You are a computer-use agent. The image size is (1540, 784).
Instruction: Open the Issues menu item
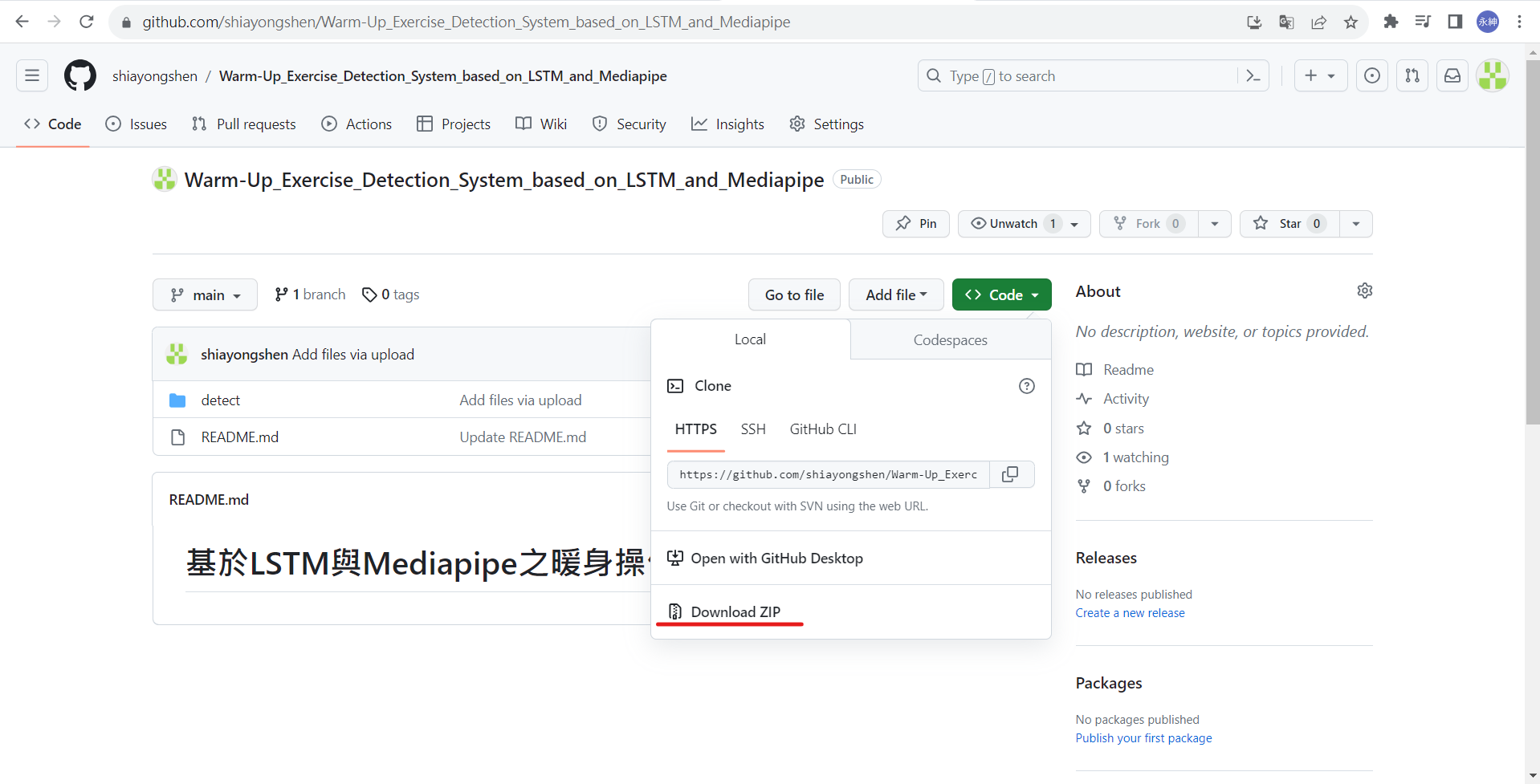[136, 124]
